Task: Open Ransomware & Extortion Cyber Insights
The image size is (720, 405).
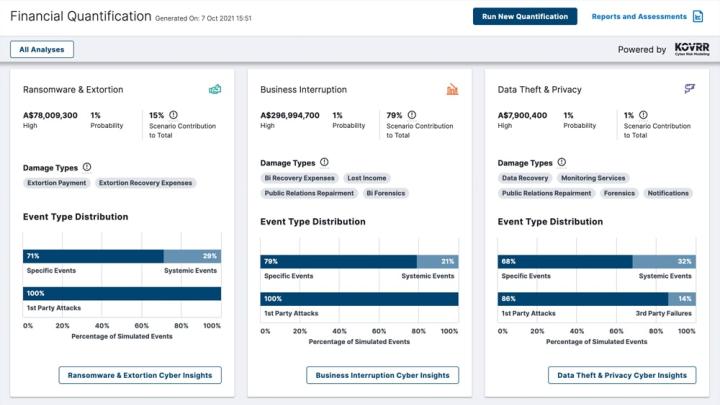Action: pyautogui.click(x=140, y=376)
